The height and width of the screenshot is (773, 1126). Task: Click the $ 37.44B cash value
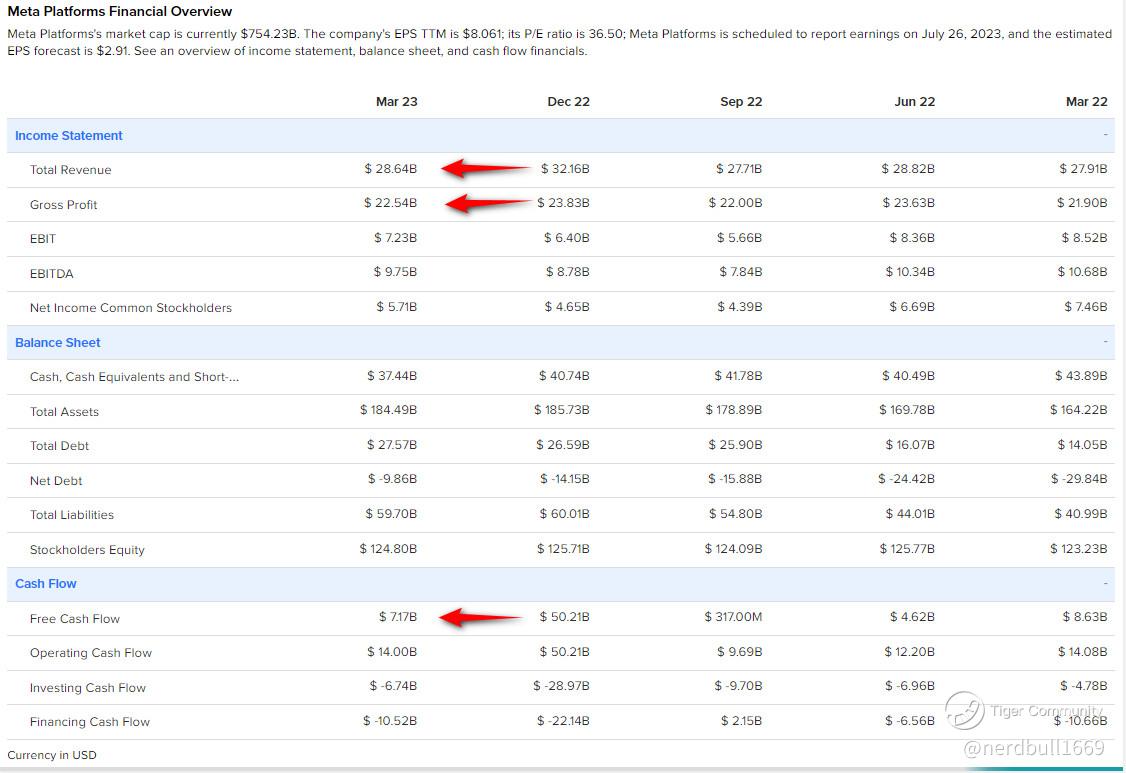point(392,376)
